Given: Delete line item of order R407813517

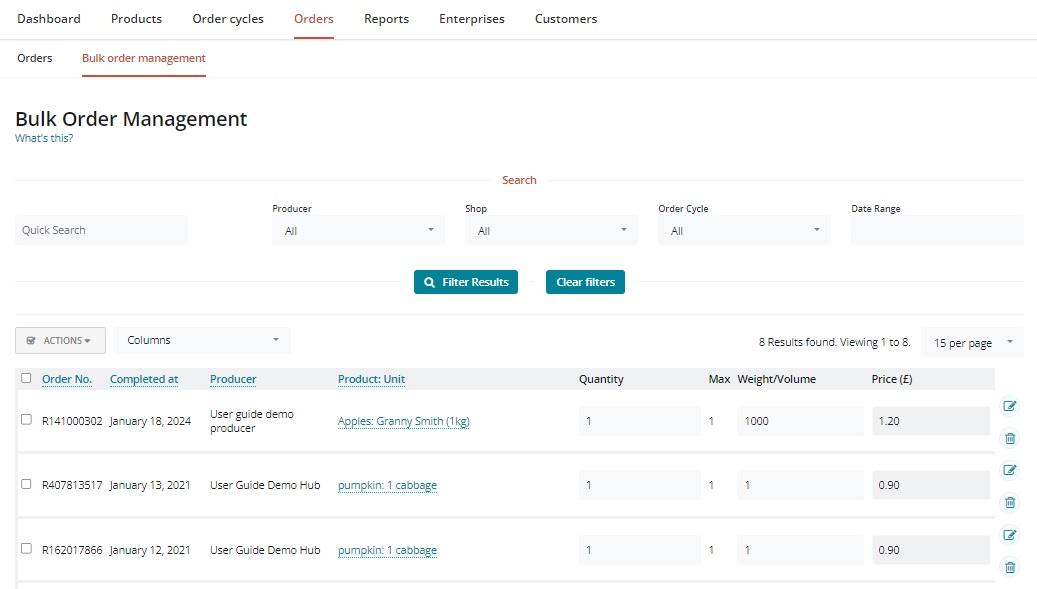Looking at the screenshot, I should tap(1009, 502).
